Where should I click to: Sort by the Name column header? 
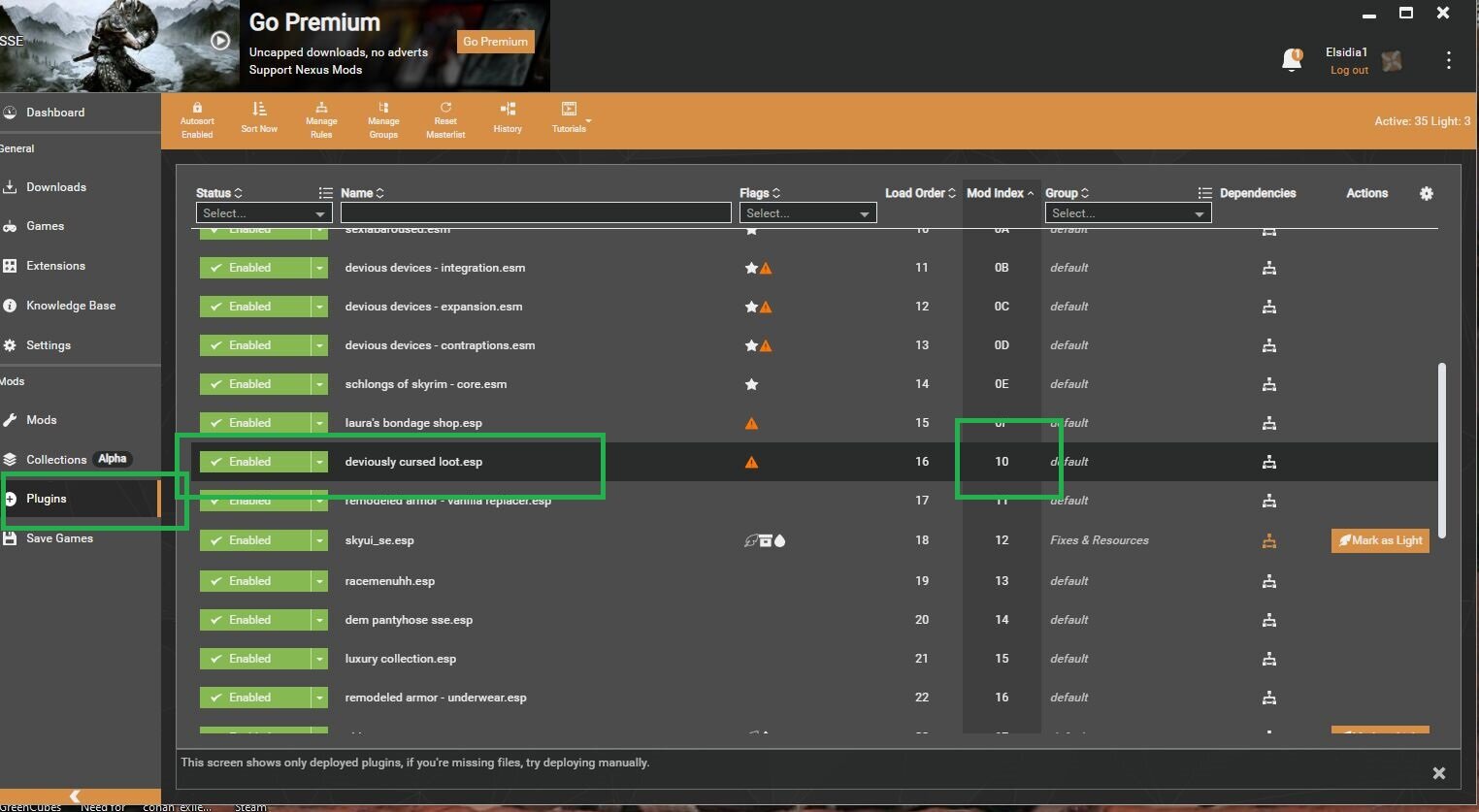pos(362,193)
